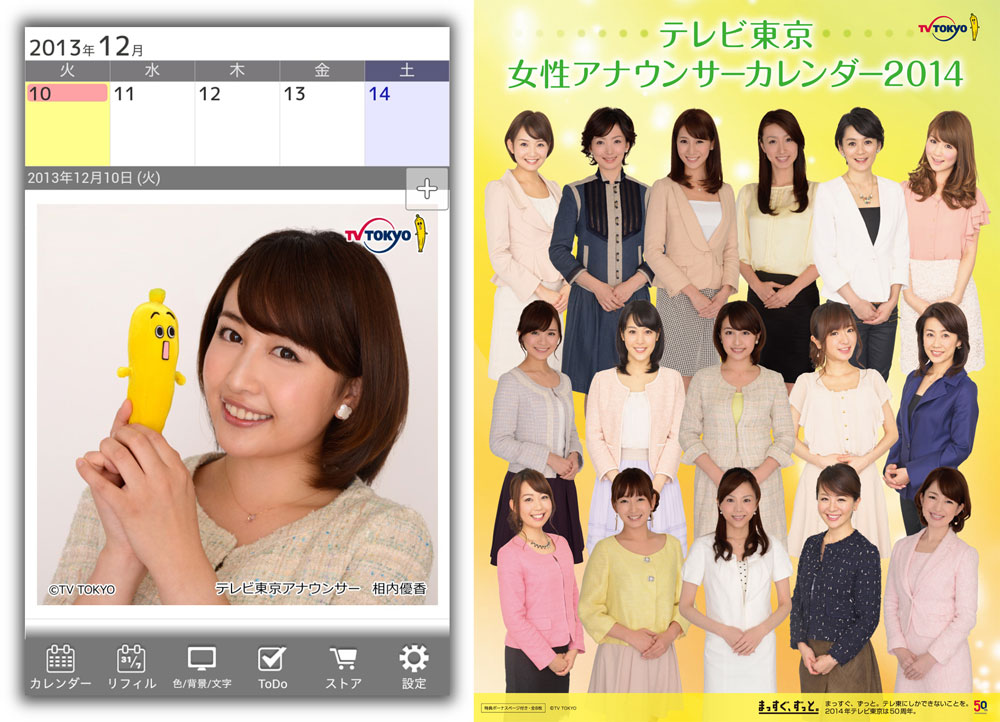The width and height of the screenshot is (1000, 722).
Task: Tap the plus button to add event
Action: (427, 188)
